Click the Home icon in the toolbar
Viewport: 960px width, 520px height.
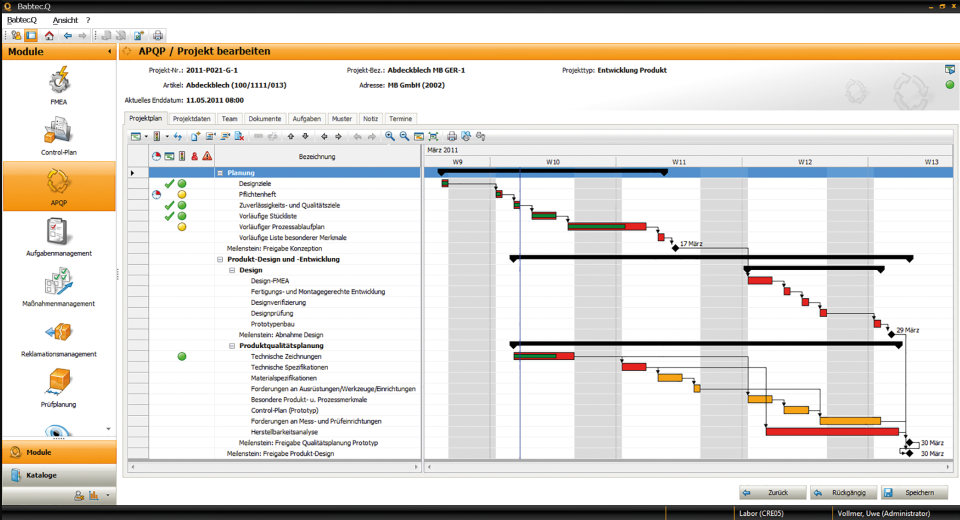[48, 35]
